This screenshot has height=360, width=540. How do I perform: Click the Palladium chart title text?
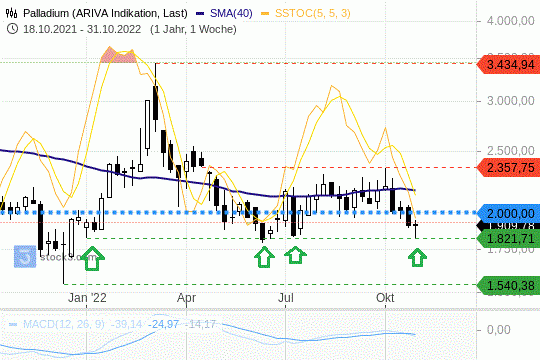[x=105, y=13]
